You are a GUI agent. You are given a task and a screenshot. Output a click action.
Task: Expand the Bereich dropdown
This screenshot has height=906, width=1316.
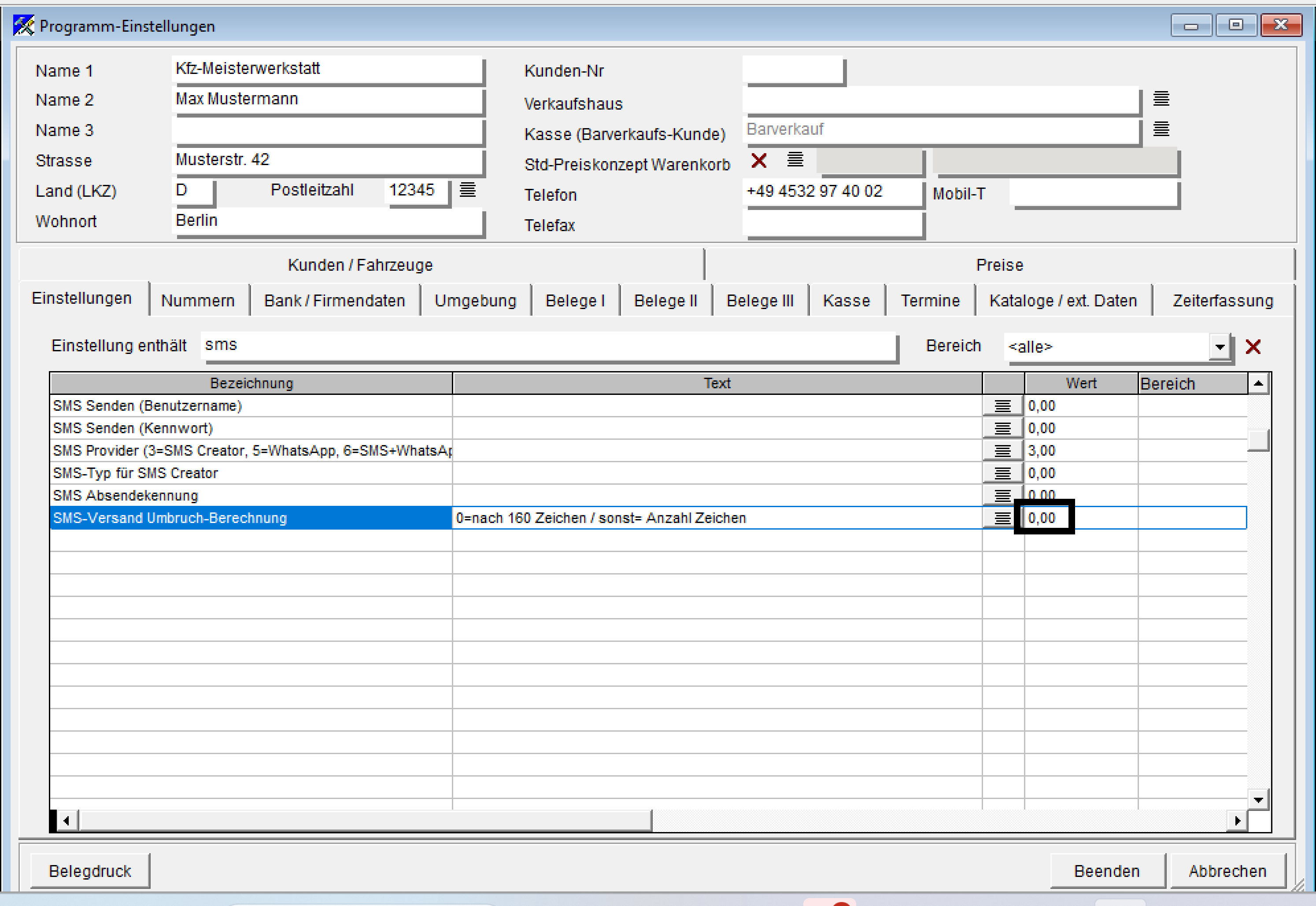coord(1220,347)
